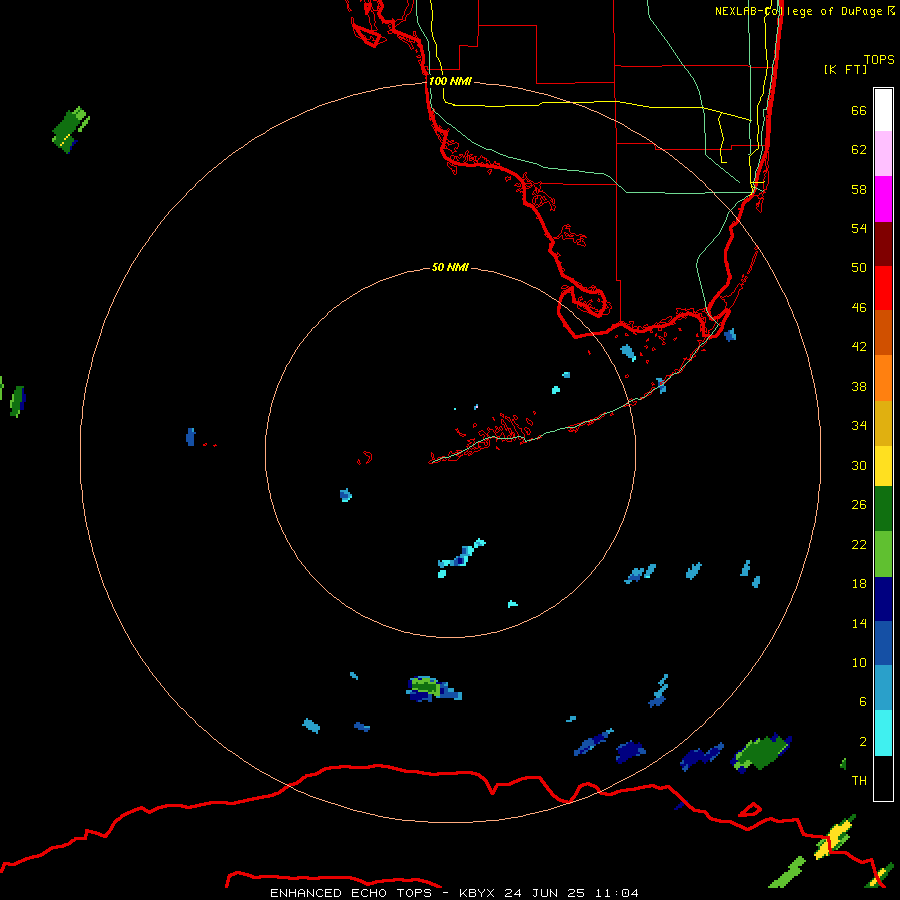900x900 pixels.
Task: Click legend value '54'
Action: tap(859, 228)
